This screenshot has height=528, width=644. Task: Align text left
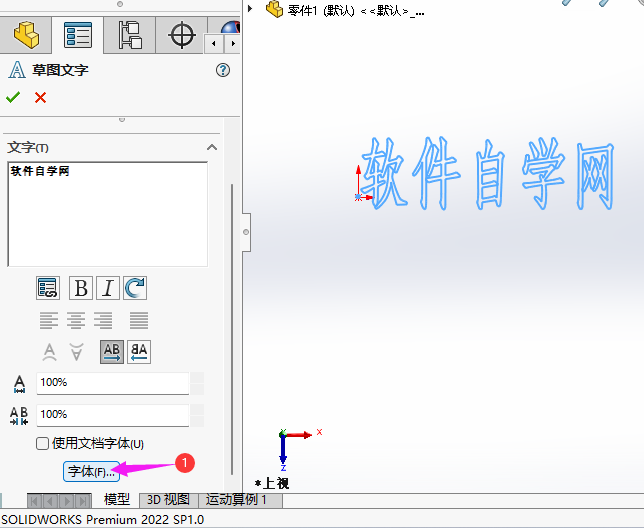point(49,321)
